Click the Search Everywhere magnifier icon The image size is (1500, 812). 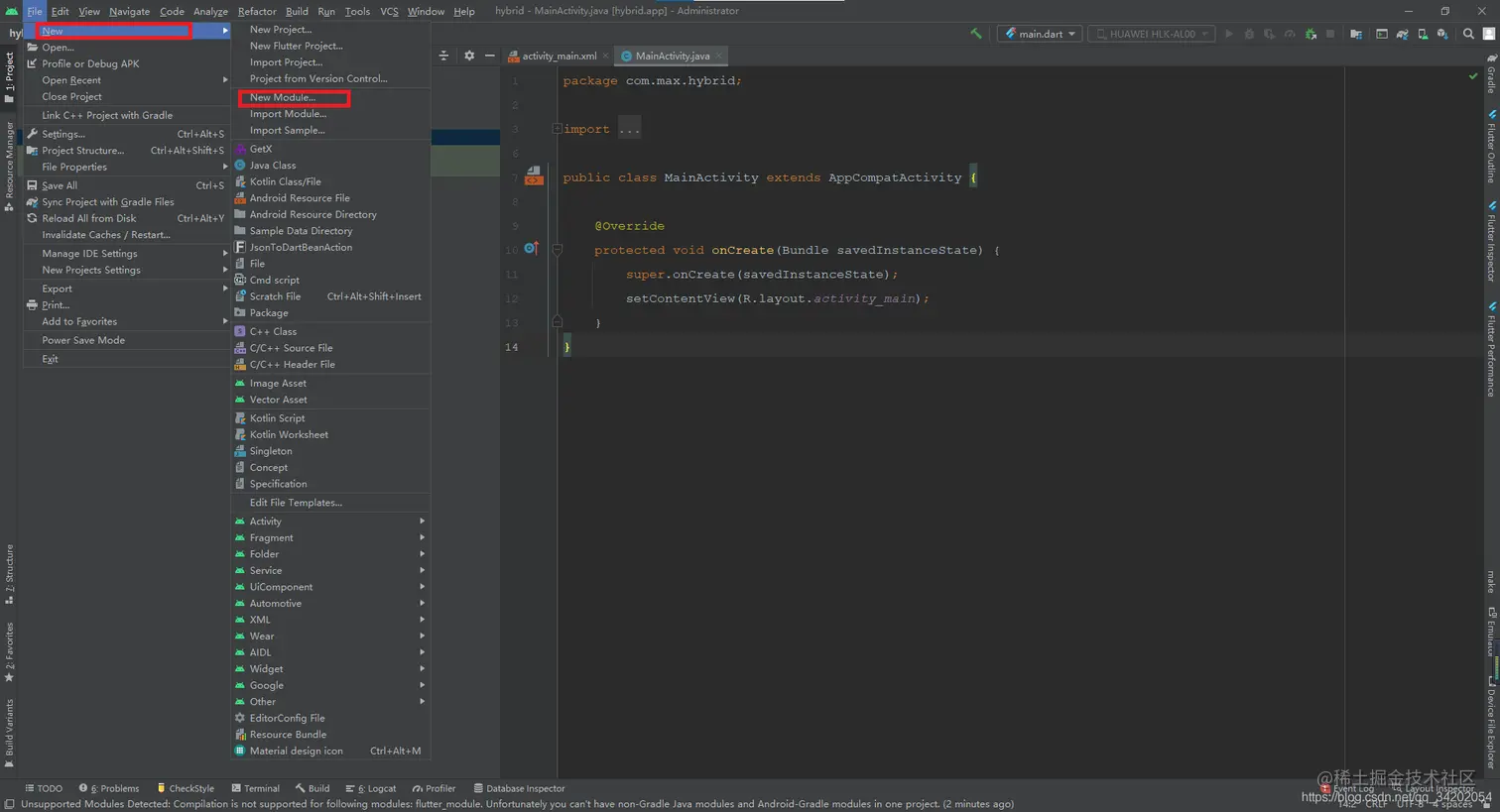[x=1468, y=34]
